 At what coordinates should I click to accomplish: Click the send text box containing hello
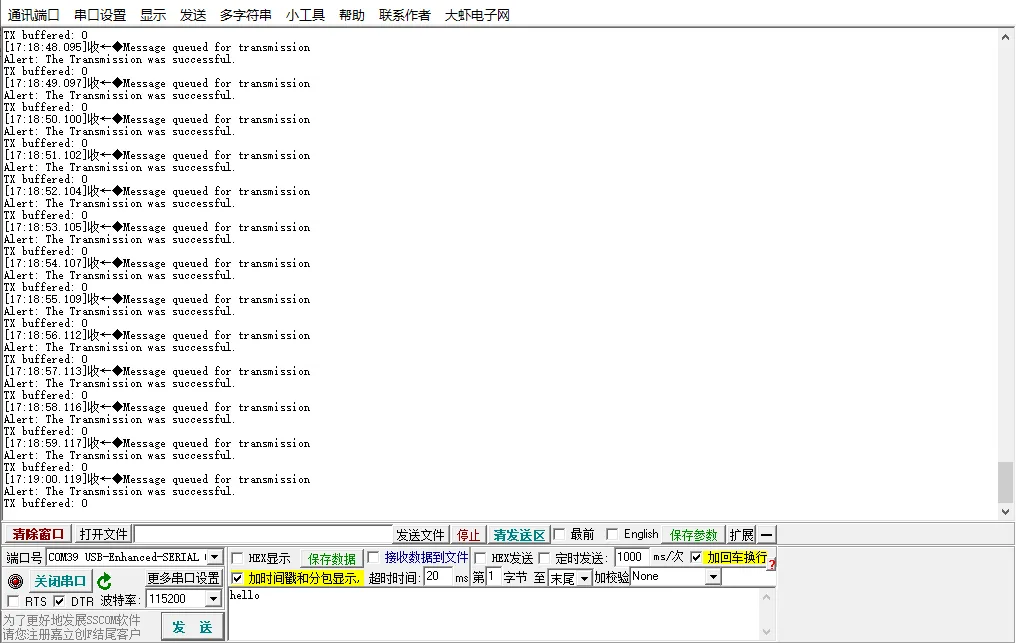click(x=495, y=612)
